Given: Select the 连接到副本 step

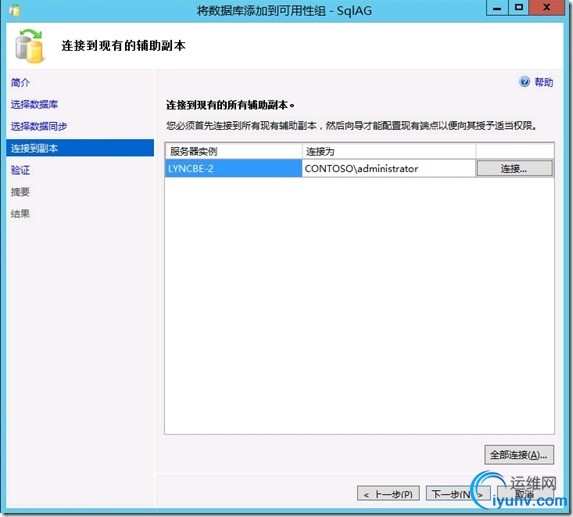Looking at the screenshot, I should 80,148.
